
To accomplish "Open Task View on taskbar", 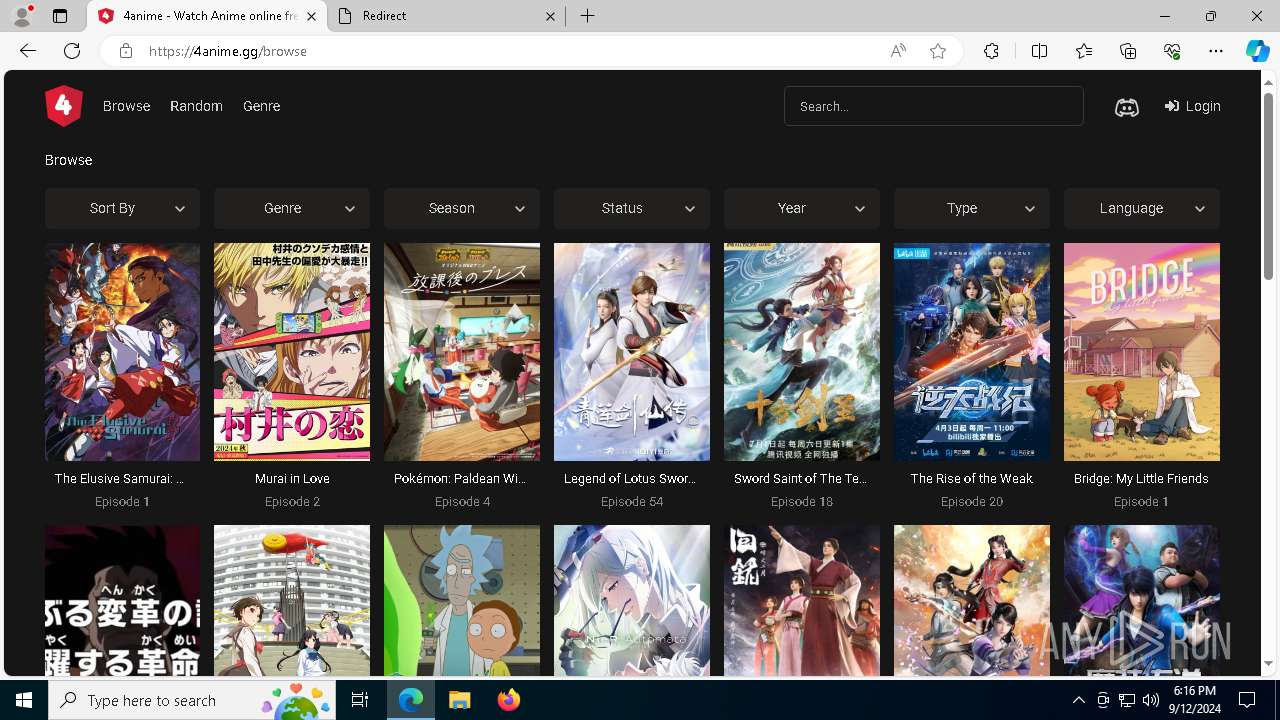I will point(360,700).
